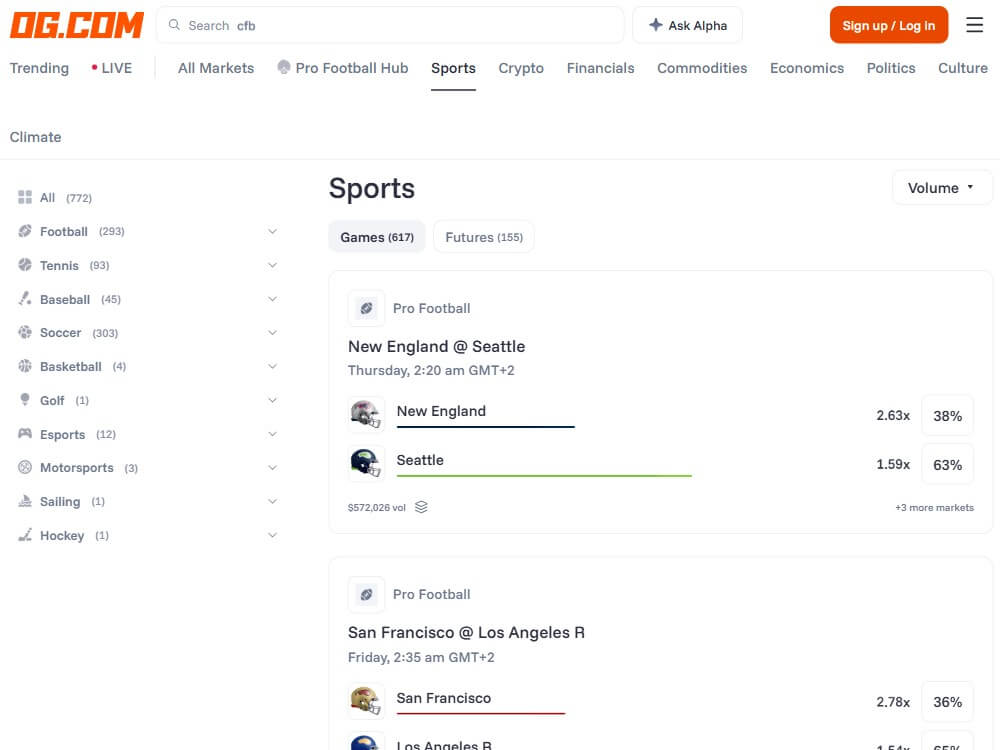Click the red LIVE indicator dot

click(94, 67)
